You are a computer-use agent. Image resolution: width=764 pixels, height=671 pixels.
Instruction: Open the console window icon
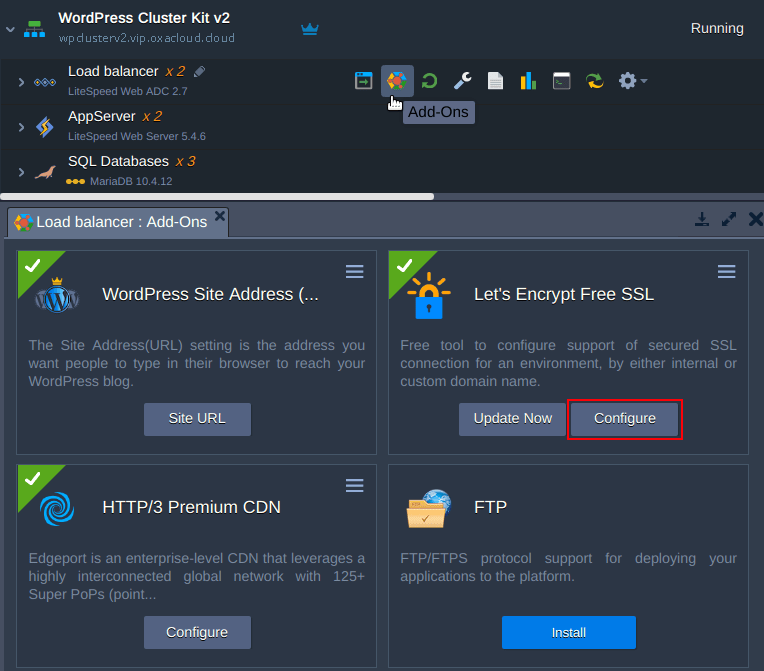561,81
